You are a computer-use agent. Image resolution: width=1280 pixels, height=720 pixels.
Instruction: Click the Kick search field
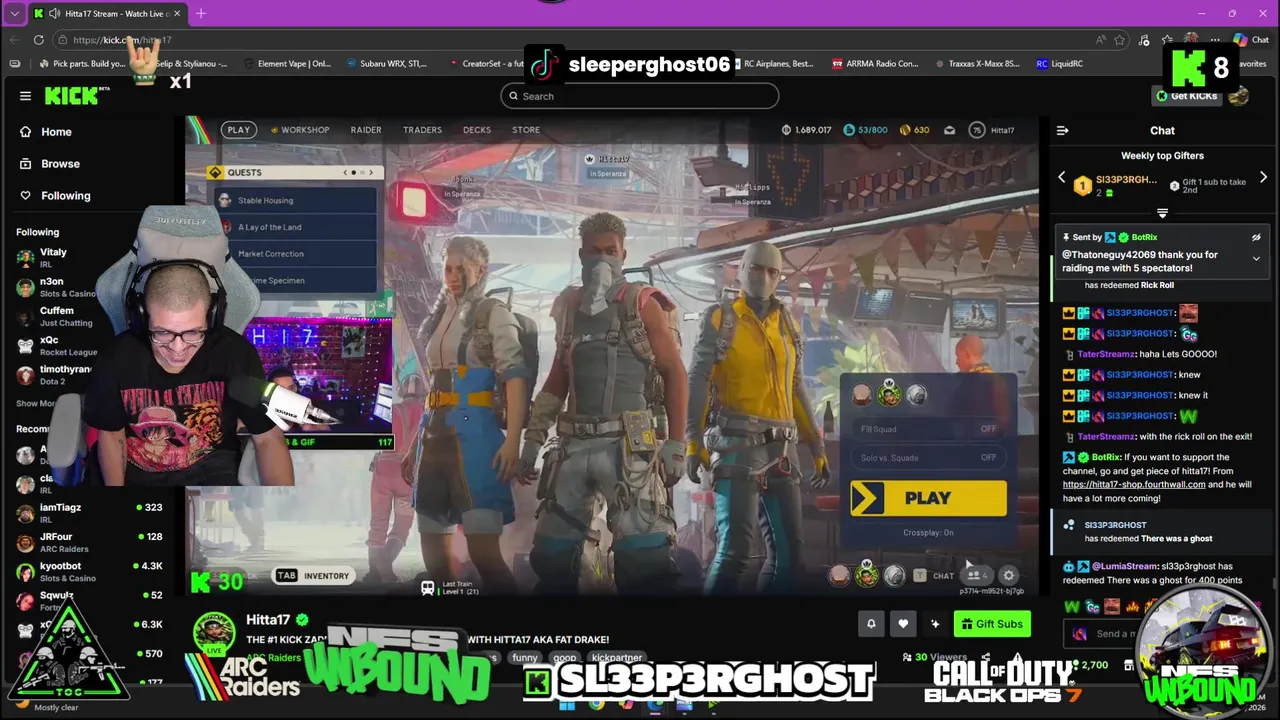click(640, 96)
